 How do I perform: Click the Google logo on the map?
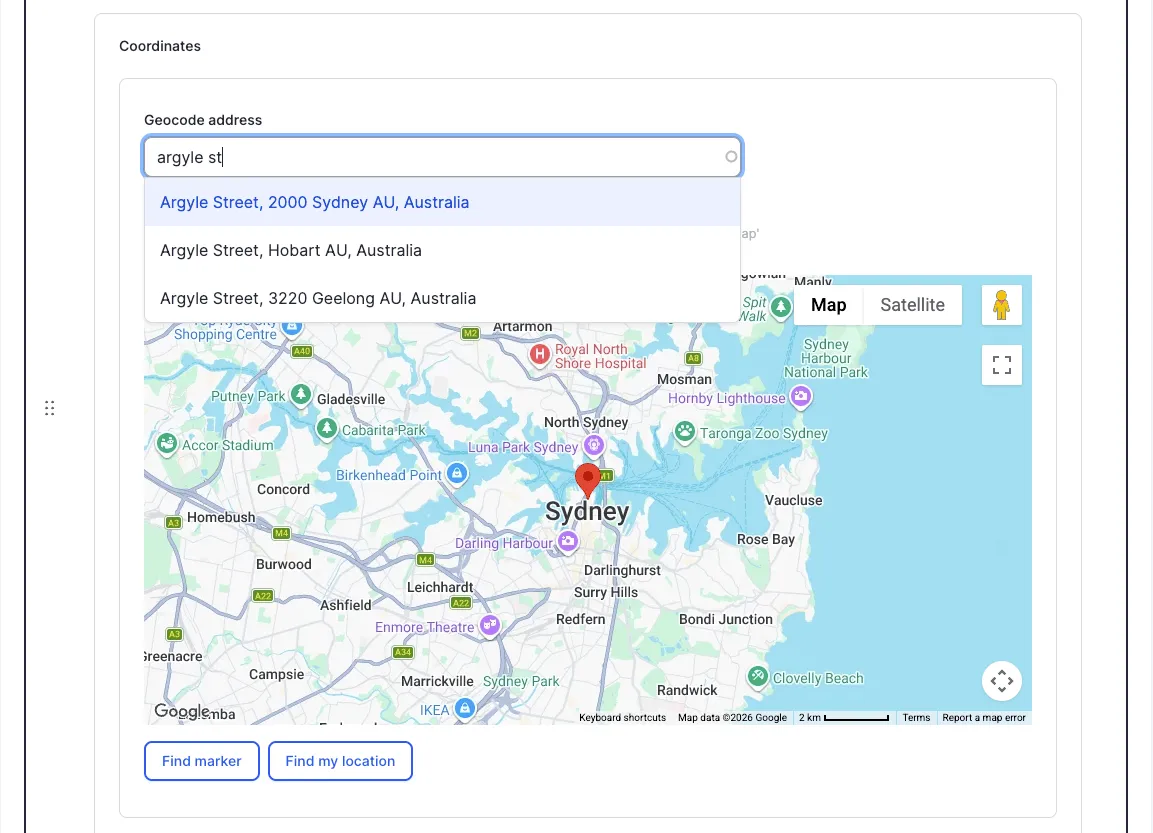(182, 711)
